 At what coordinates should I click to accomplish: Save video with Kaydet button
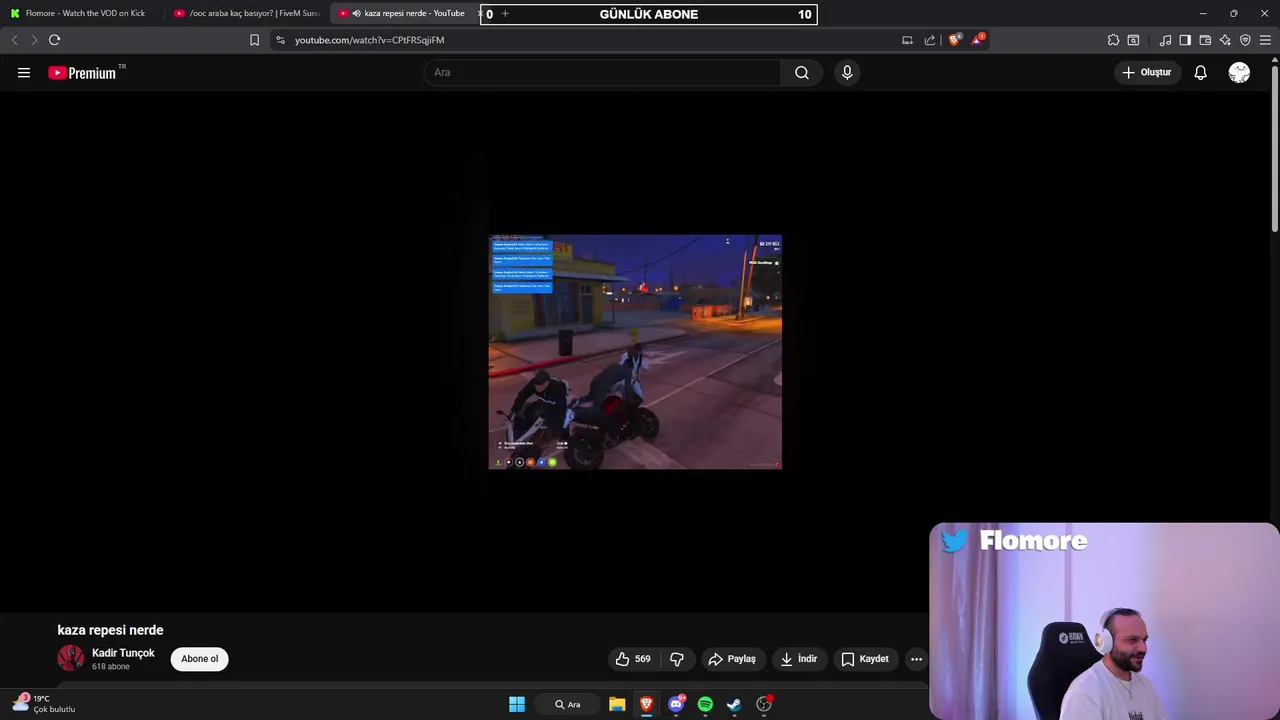tap(865, 659)
